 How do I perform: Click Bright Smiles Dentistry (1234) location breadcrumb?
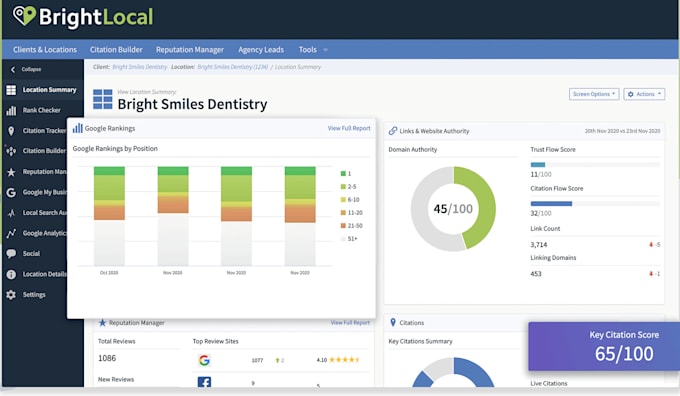232,67
